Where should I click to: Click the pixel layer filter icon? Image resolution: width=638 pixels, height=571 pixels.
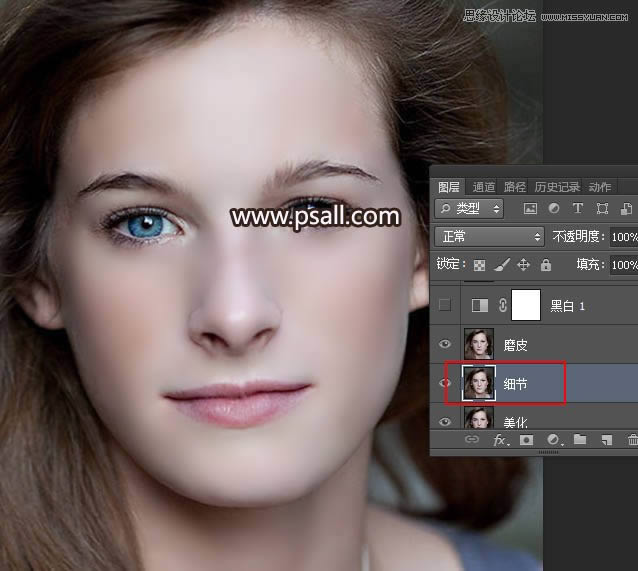tap(530, 209)
